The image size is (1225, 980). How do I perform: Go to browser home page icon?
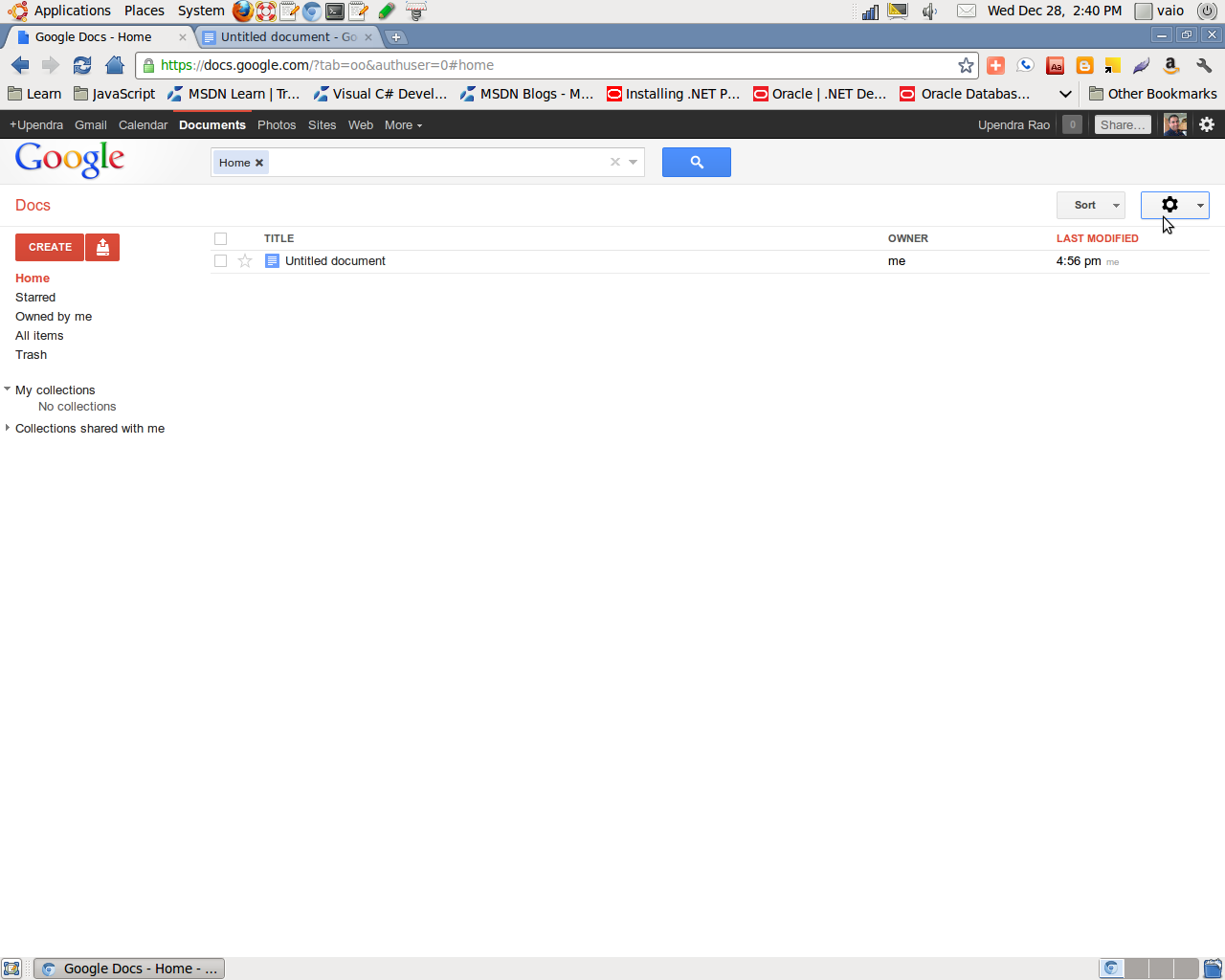115,65
